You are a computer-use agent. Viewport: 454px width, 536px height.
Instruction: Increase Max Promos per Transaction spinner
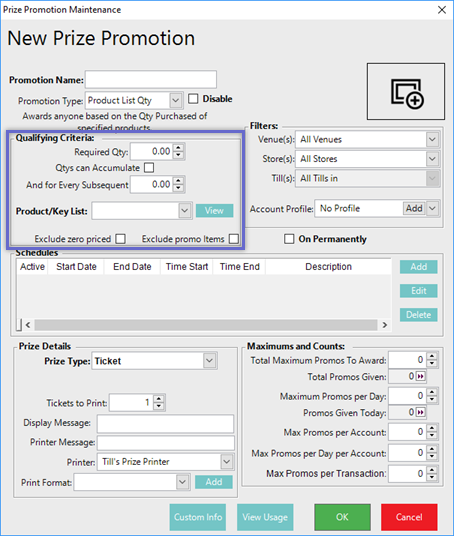[x=432, y=470]
